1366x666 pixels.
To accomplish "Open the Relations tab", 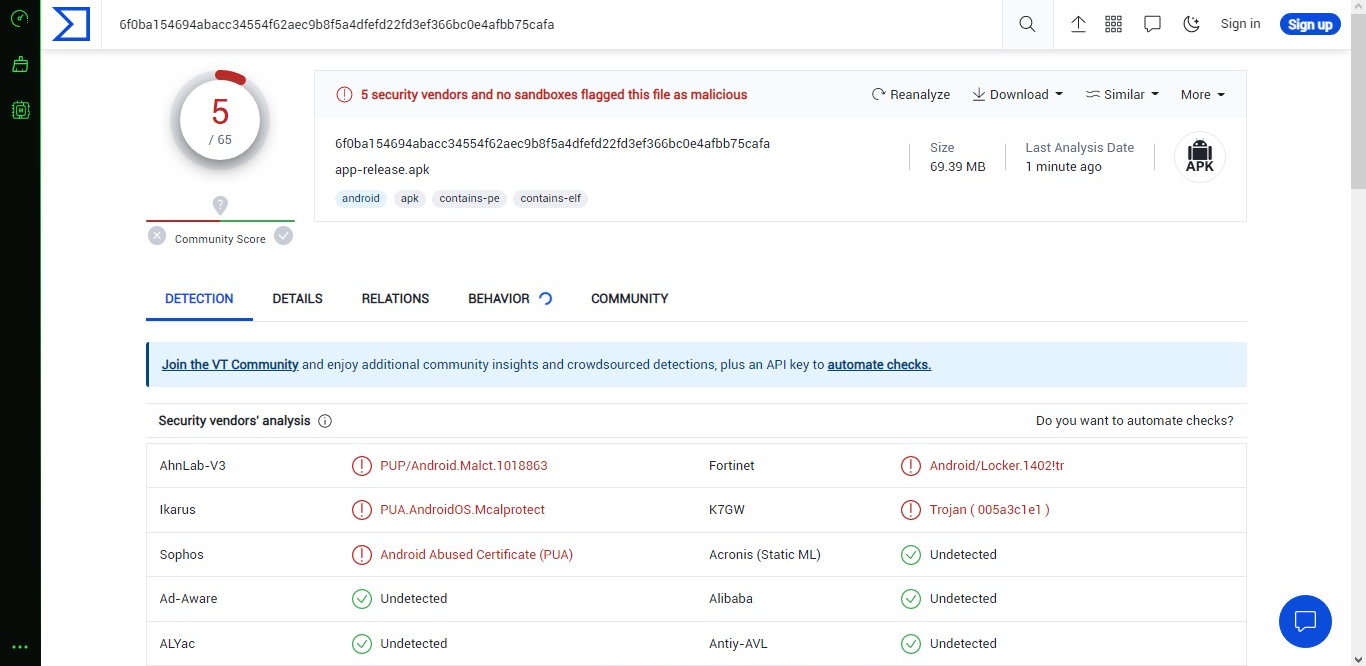I will pos(395,298).
